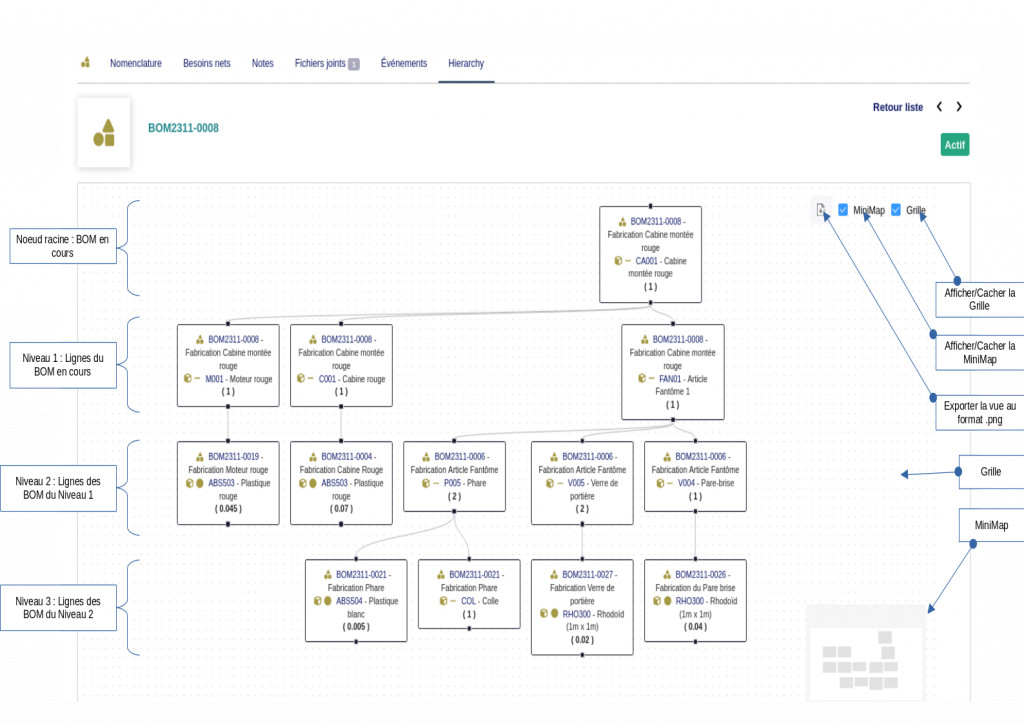Go to the previous record arrow
The image size is (1024, 724).
(x=939, y=107)
